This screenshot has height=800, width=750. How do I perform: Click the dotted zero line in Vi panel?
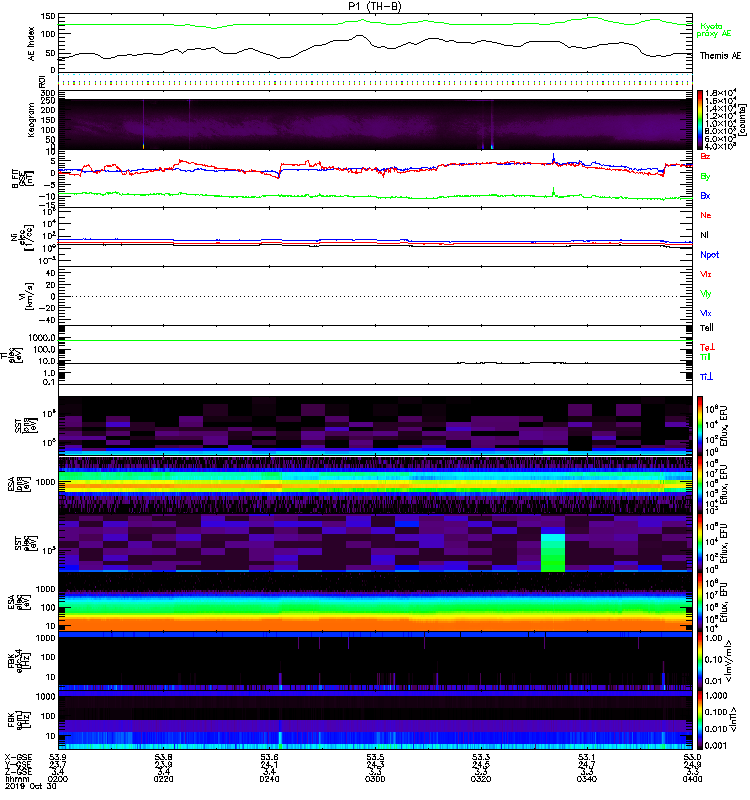point(375,296)
